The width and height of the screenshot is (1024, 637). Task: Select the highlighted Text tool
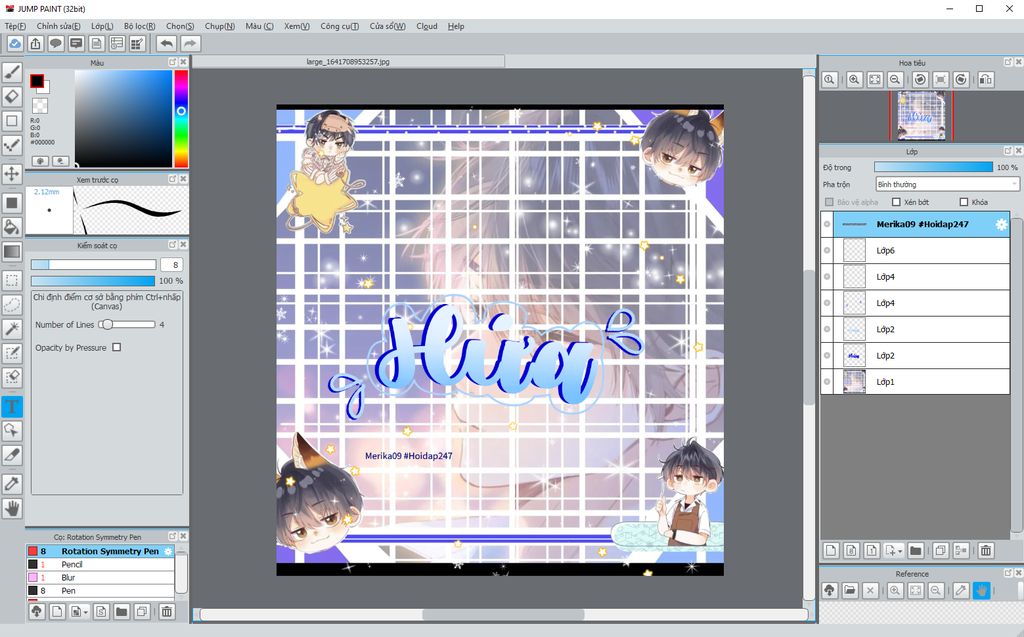click(x=12, y=406)
